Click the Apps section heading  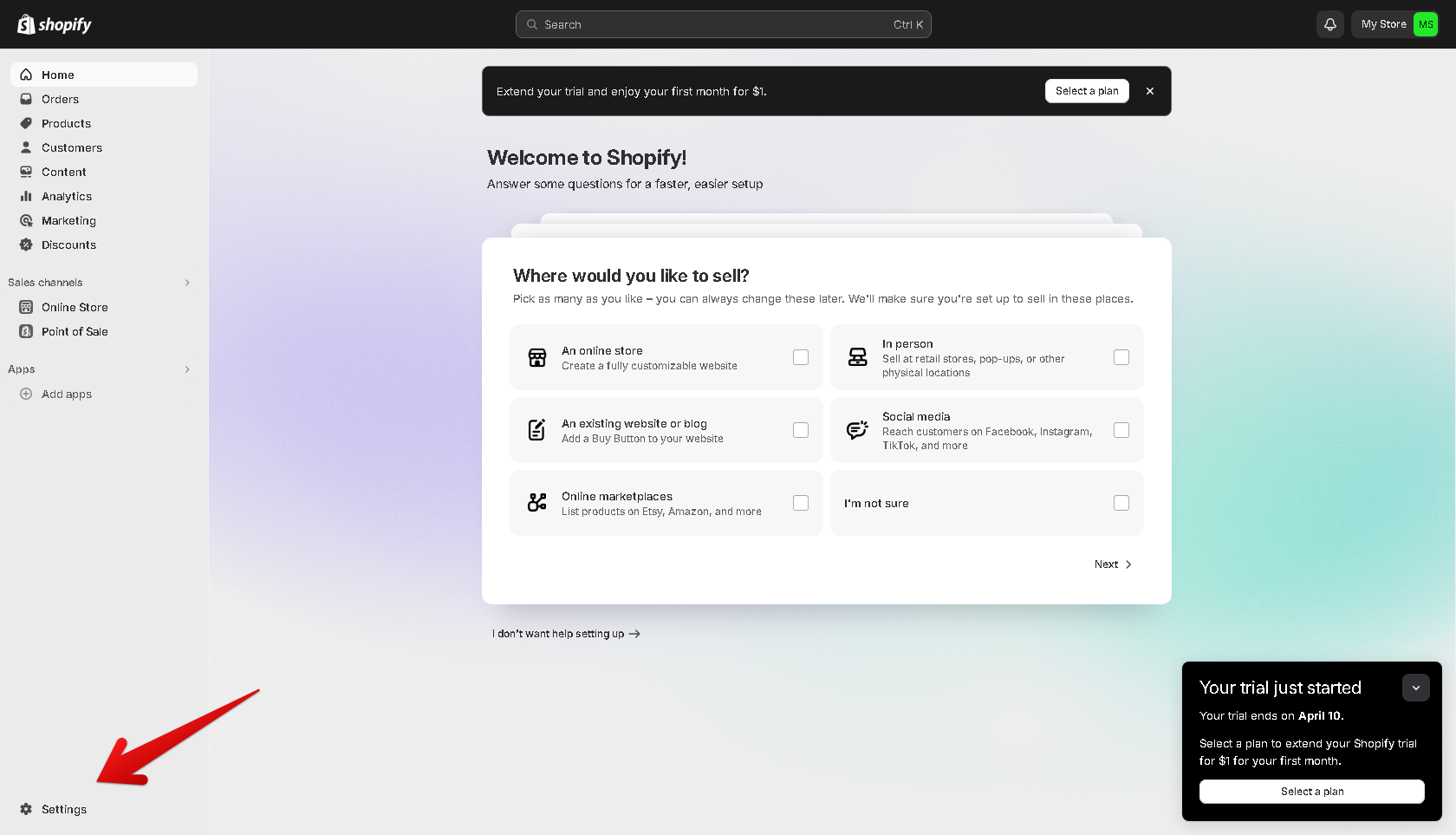[x=22, y=369]
